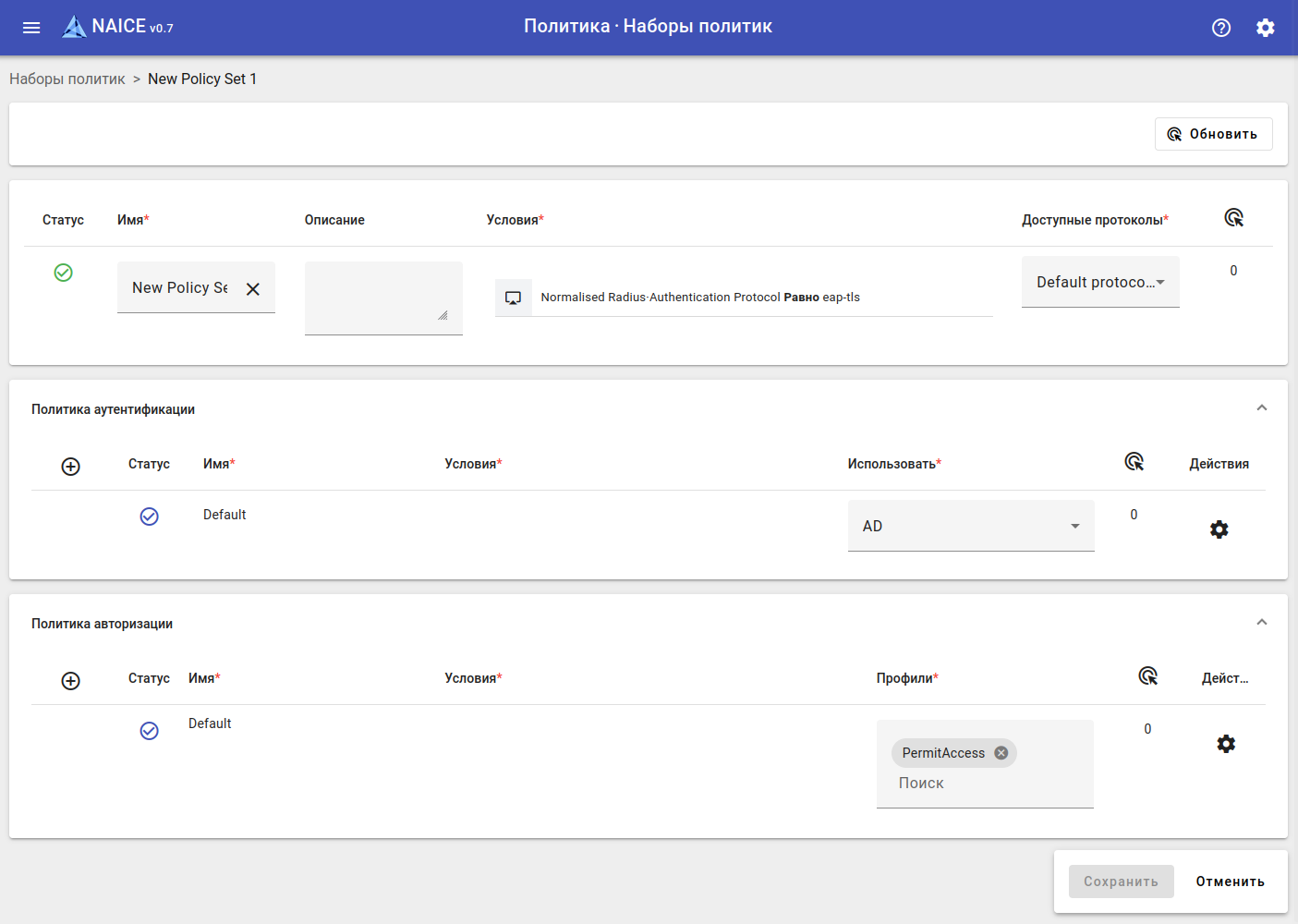Image resolution: width=1298 pixels, height=924 pixels.
Task: Add a new authorization policy rule
Action: point(71,681)
